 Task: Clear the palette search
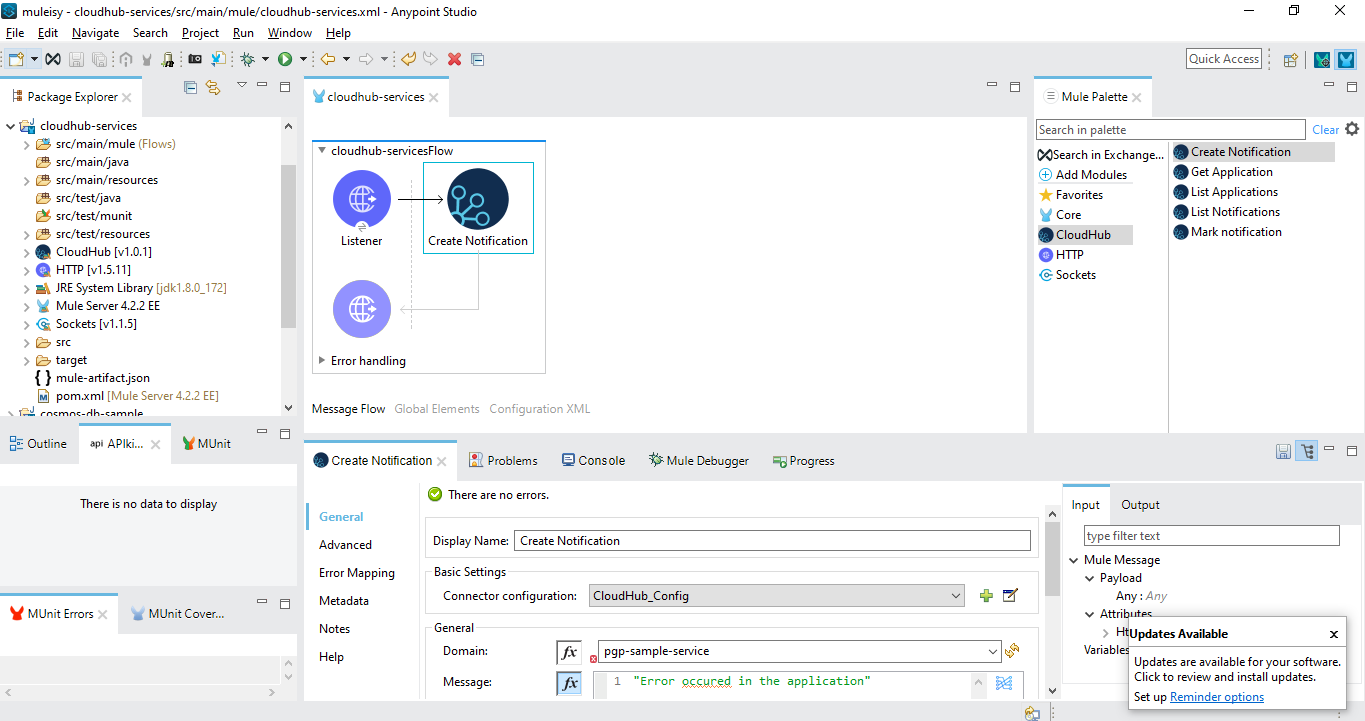click(x=1325, y=130)
